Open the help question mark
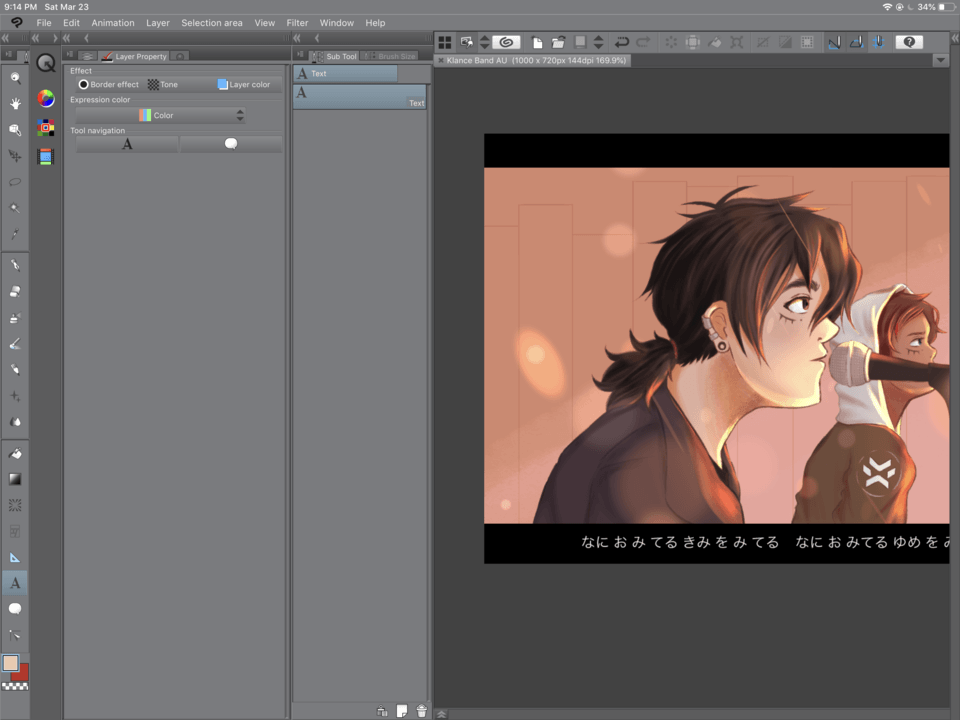Screen dimensions: 960x720 tap(909, 42)
